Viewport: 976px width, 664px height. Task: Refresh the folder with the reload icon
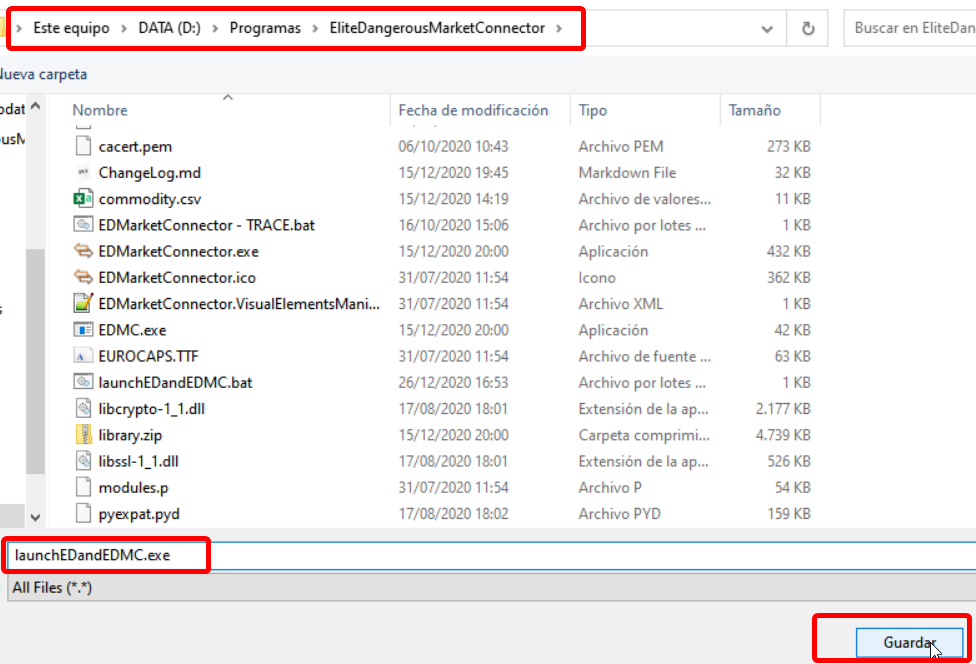pyautogui.click(x=807, y=29)
